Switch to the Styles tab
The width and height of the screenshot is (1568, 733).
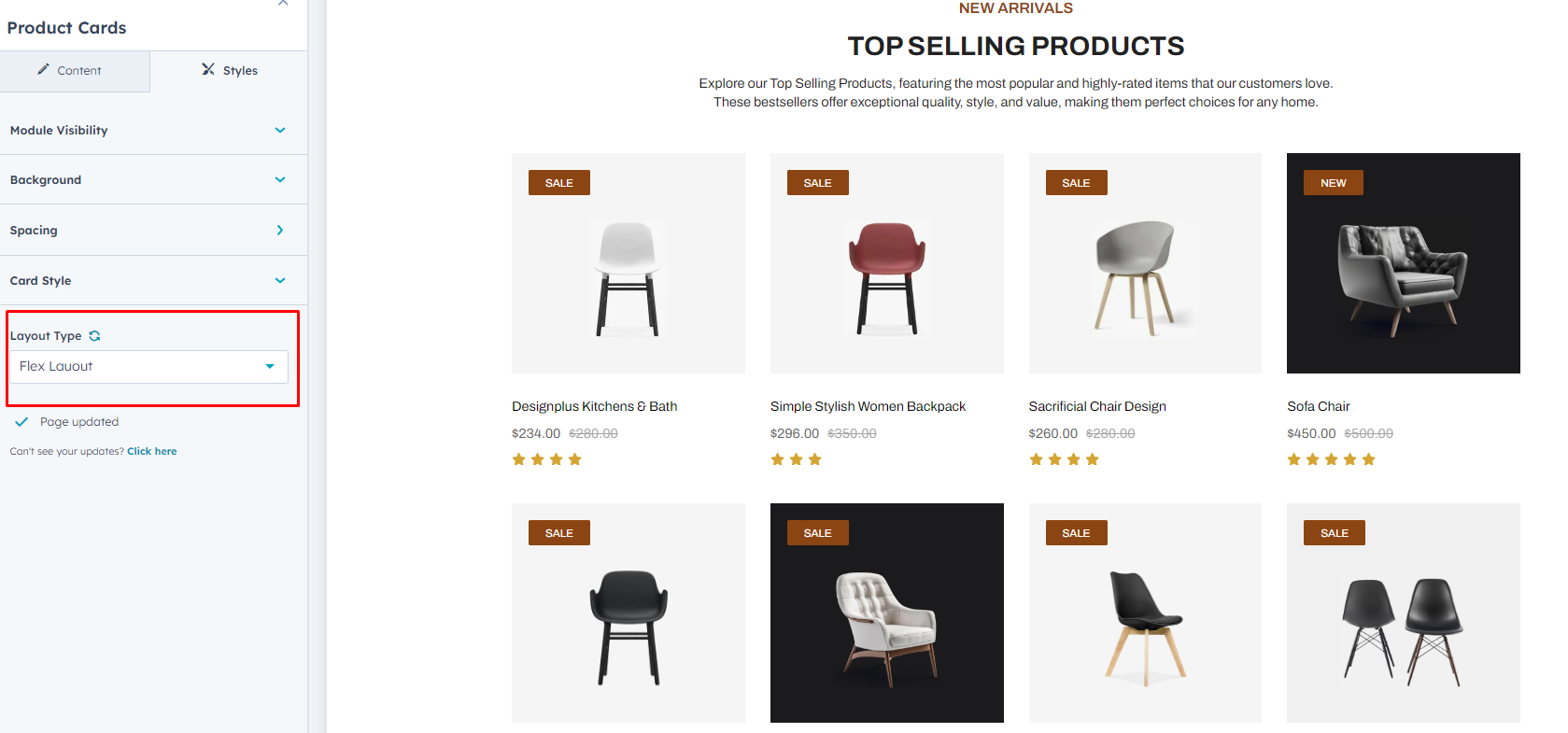[x=230, y=71]
